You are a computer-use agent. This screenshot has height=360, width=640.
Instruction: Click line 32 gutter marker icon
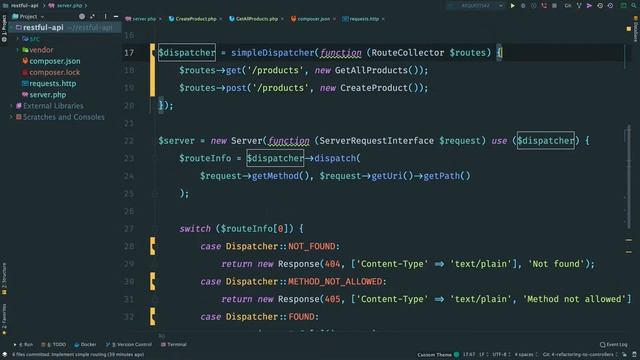(x=152, y=317)
